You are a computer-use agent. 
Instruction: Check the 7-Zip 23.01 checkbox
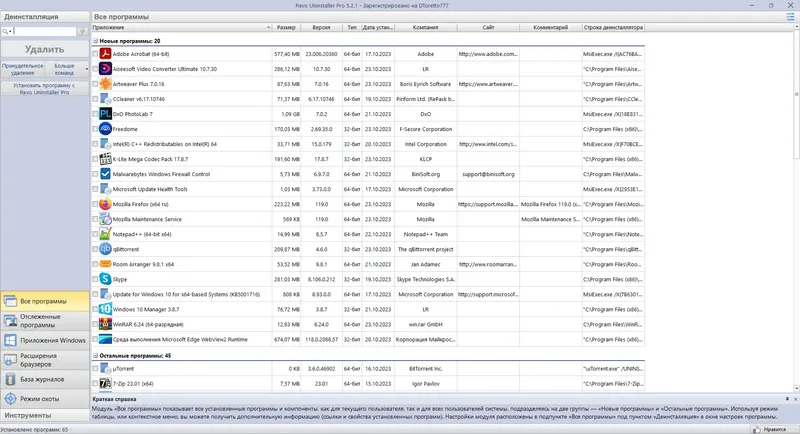point(95,384)
